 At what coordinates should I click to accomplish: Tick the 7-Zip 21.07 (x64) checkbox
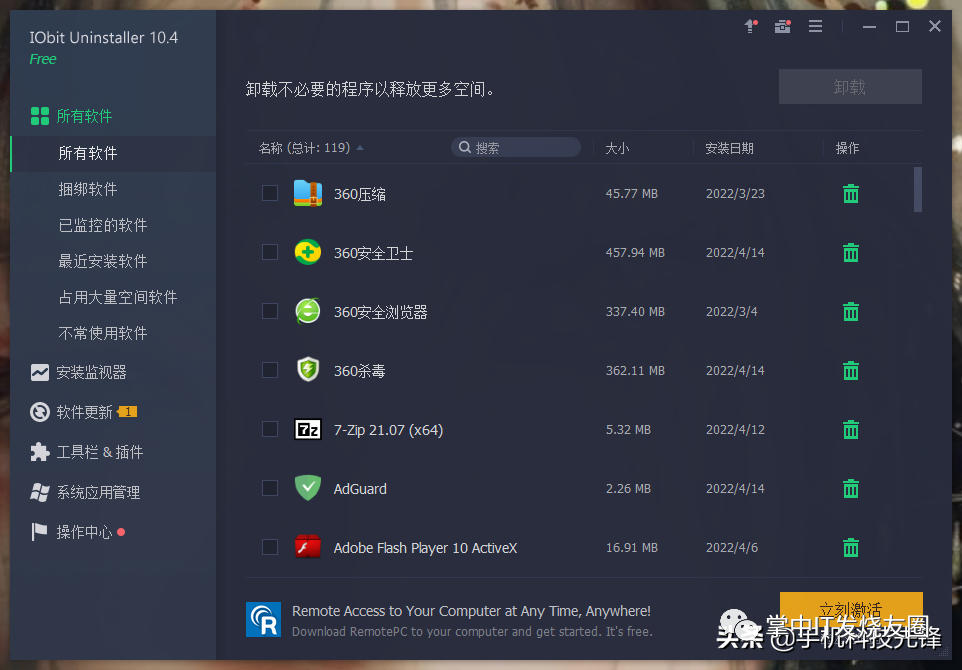point(270,429)
